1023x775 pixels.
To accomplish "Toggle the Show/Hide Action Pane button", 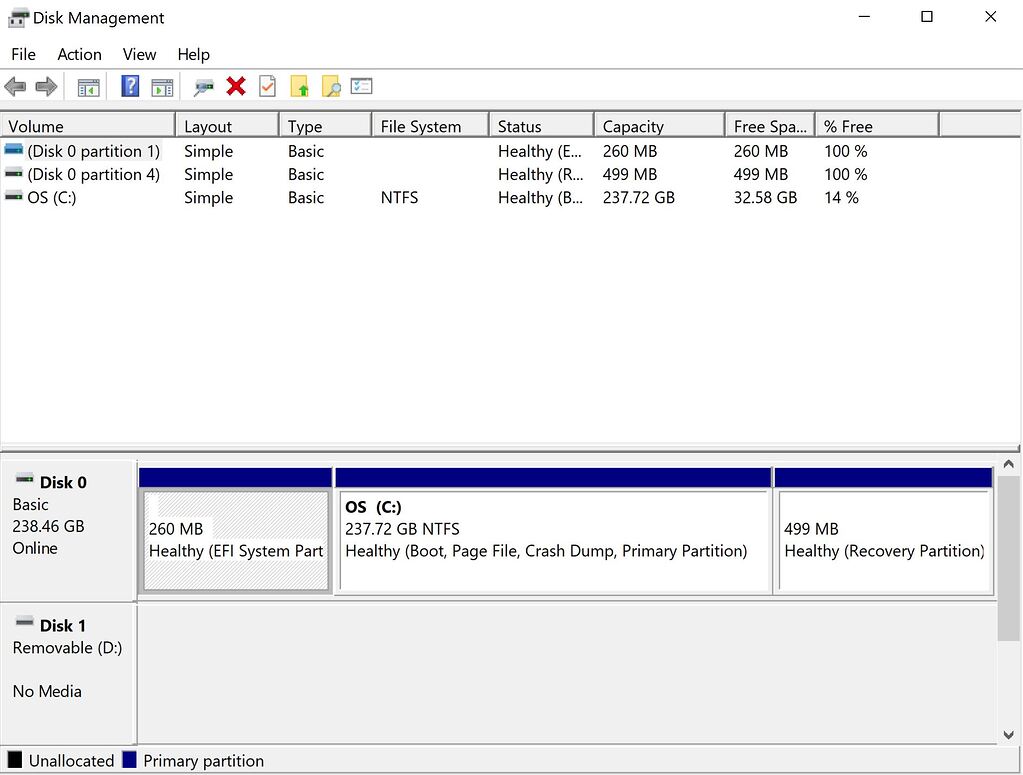I will tap(162, 86).
